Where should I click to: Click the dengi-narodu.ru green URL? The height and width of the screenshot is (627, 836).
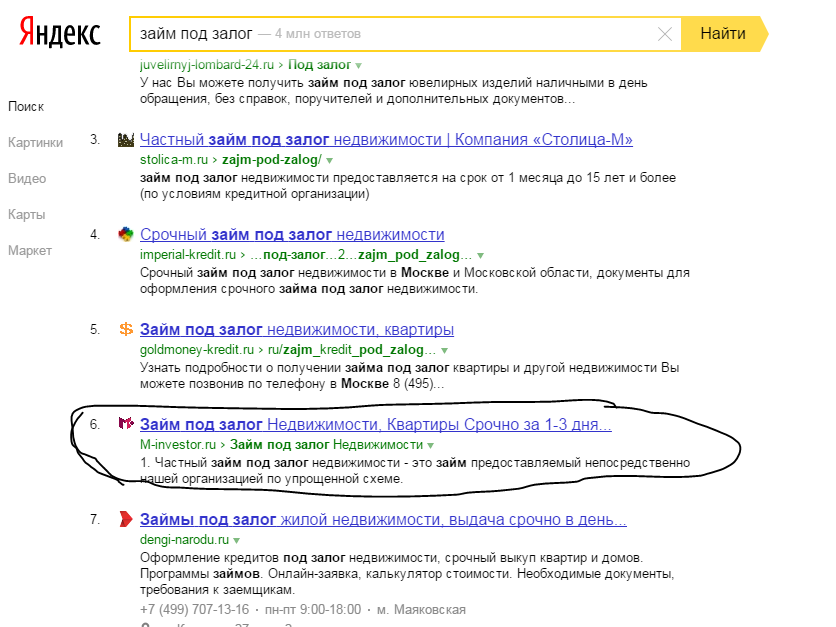tap(184, 539)
